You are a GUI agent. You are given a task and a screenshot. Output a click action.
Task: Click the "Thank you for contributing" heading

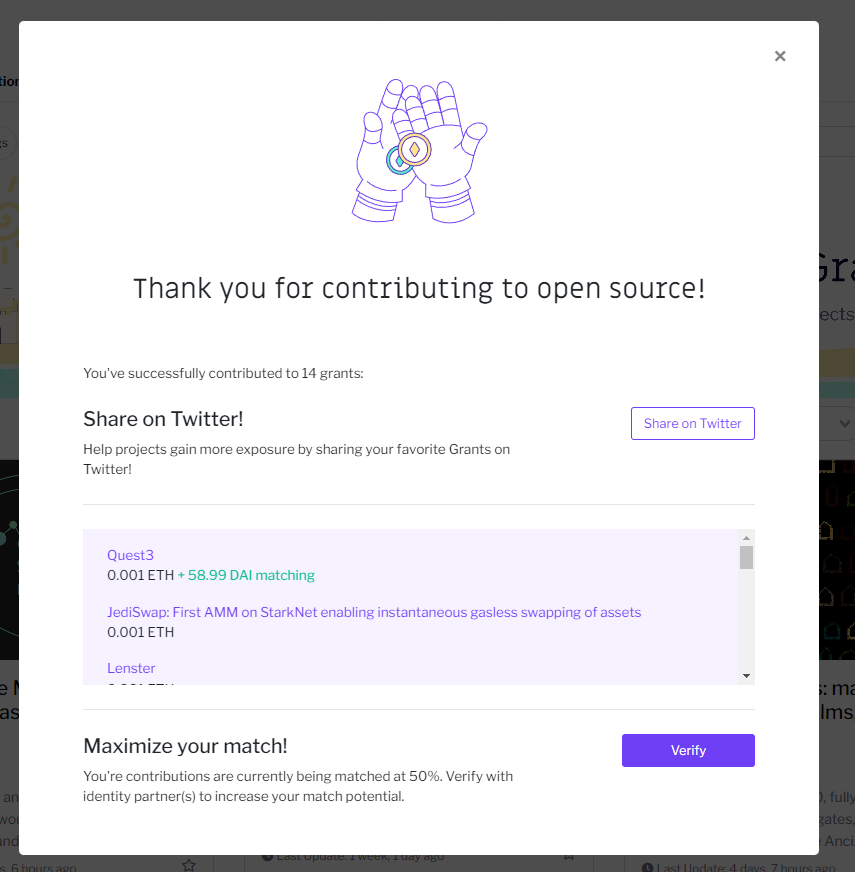pyautogui.click(x=419, y=289)
